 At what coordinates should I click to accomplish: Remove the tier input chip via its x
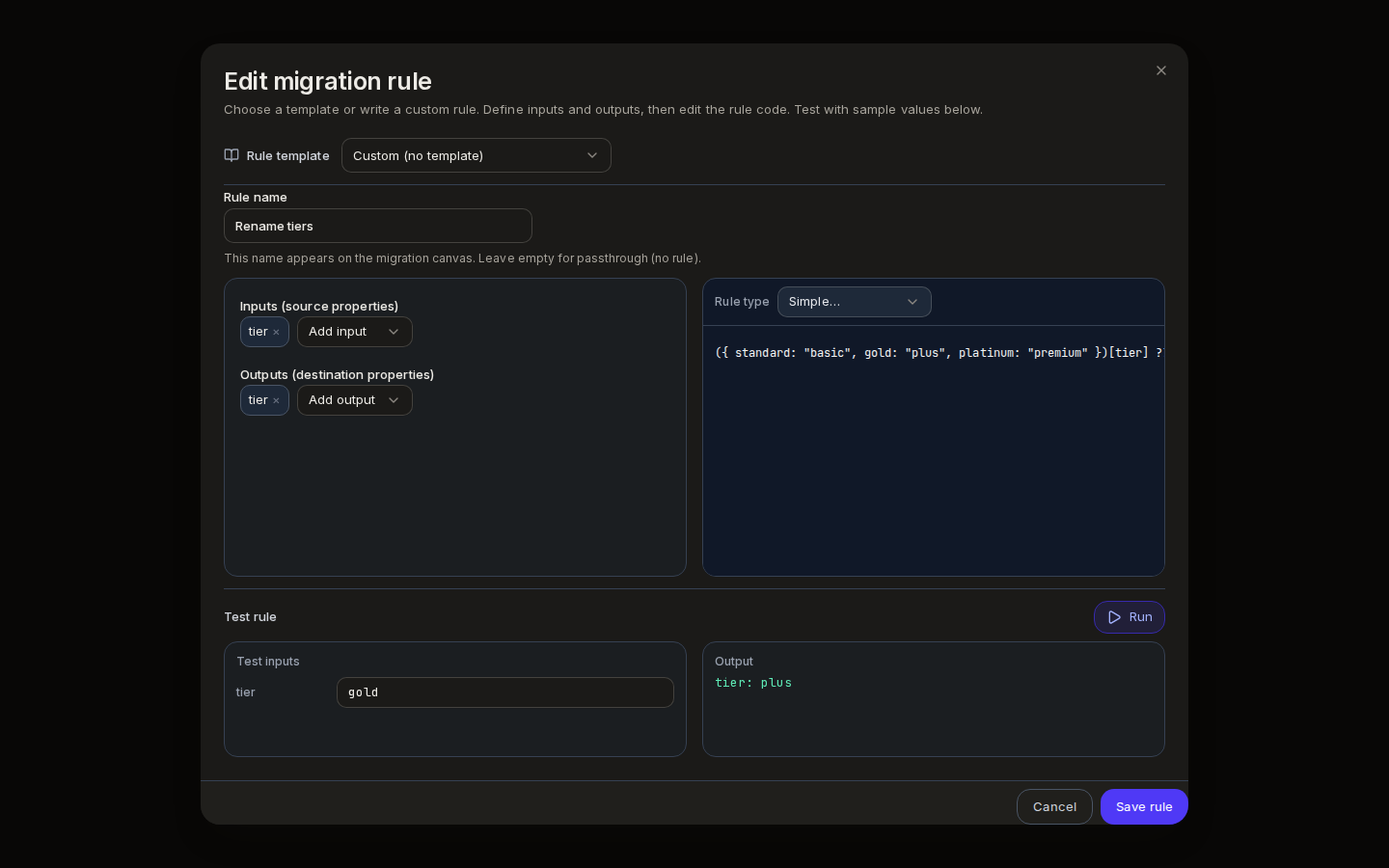(276, 332)
